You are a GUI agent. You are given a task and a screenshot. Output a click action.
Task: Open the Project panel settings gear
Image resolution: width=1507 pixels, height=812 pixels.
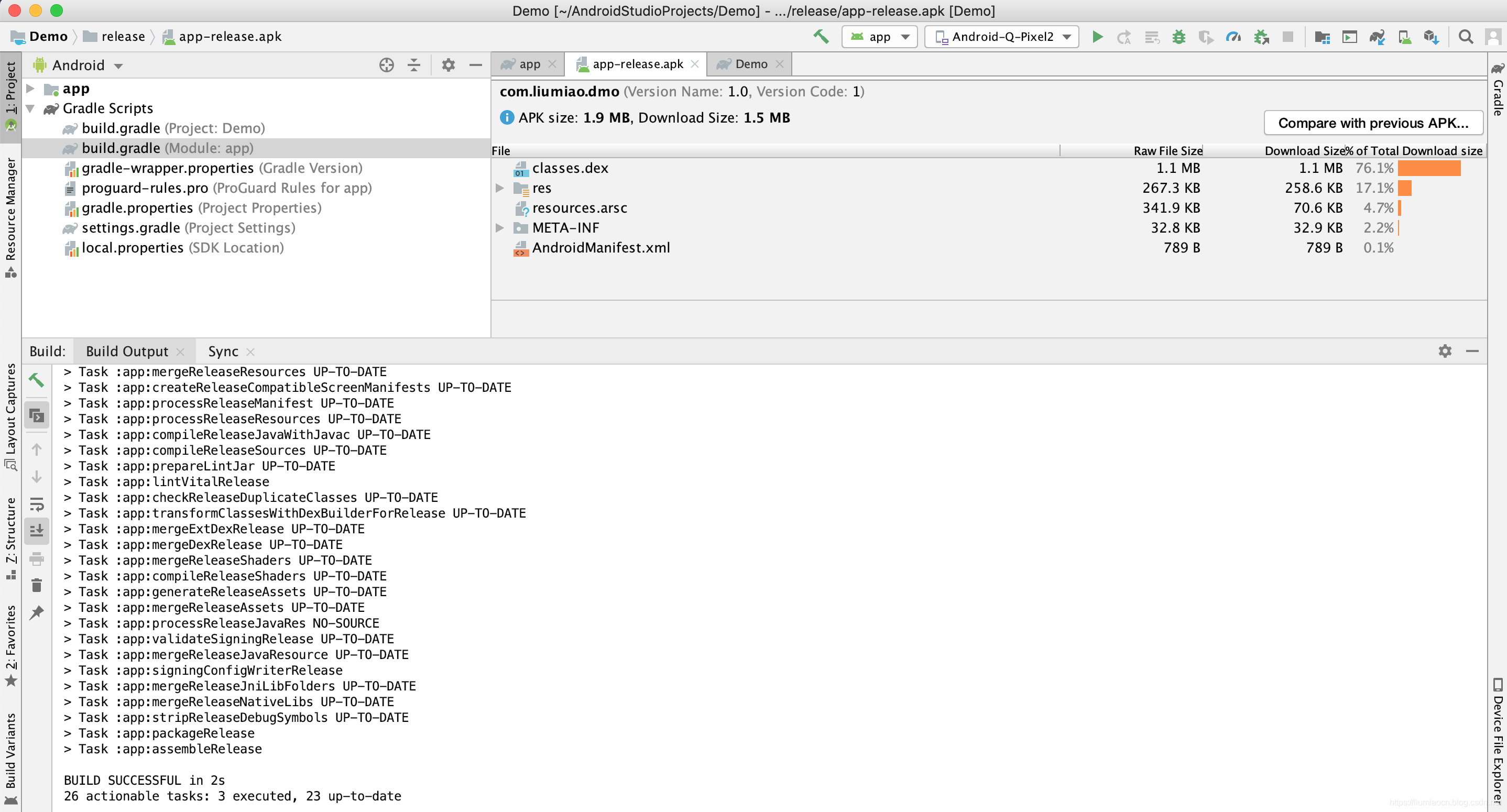tap(448, 65)
